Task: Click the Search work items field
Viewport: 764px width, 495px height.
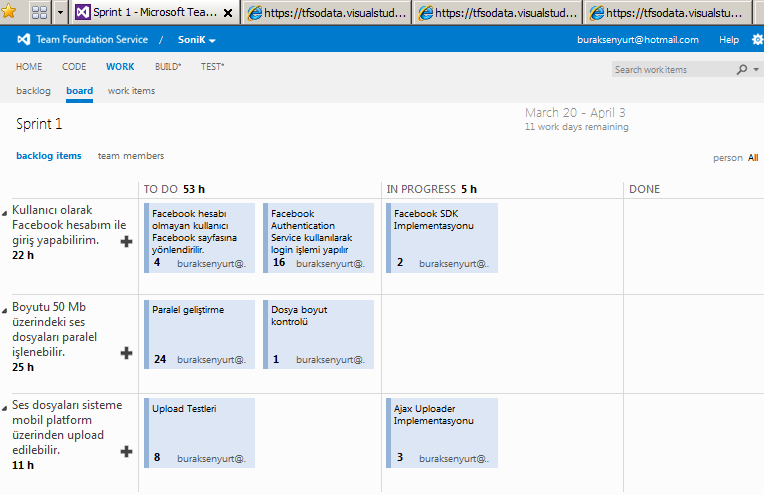Action: click(672, 70)
